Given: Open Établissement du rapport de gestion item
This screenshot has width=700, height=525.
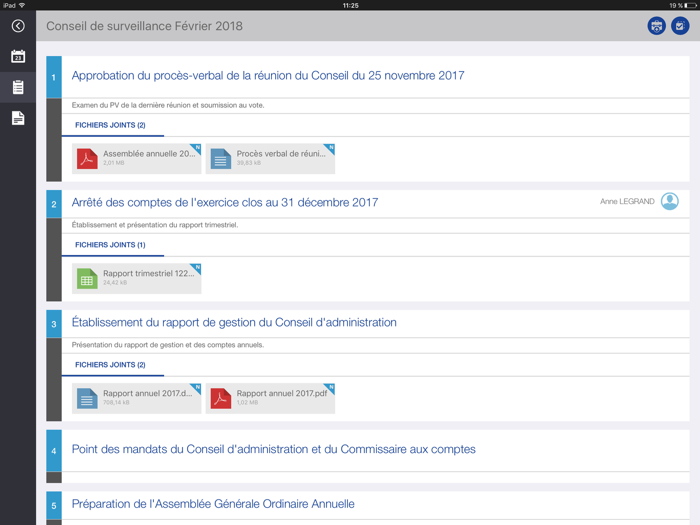Looking at the screenshot, I should 234,322.
